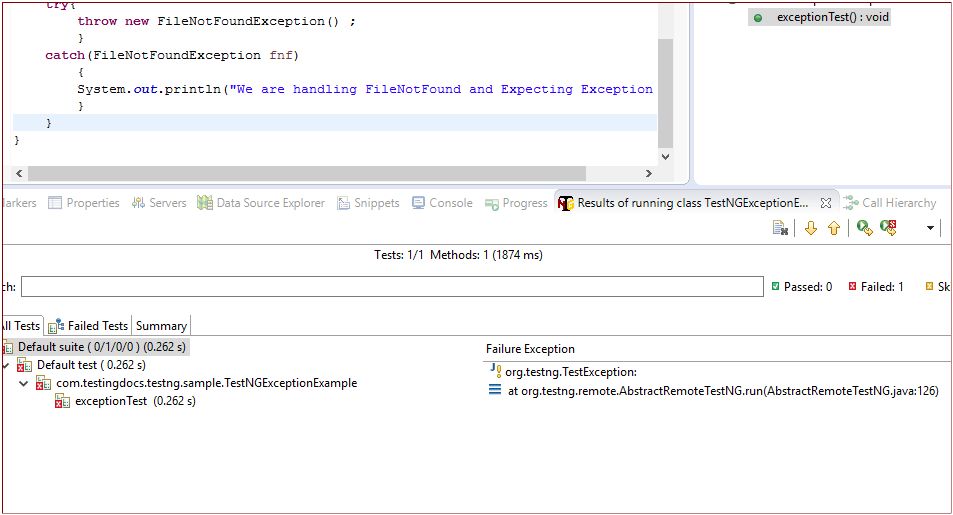Select the Default test tree row
The width and height of the screenshot is (953, 515).
[91, 365]
